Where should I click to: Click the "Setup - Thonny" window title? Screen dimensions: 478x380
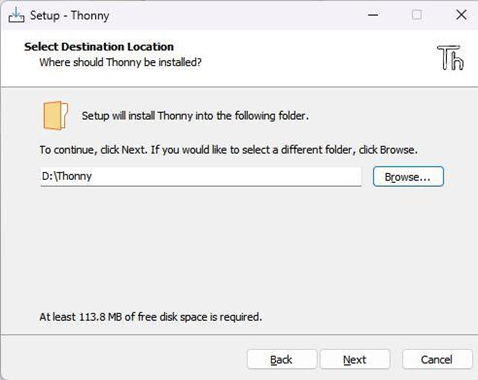(69, 15)
